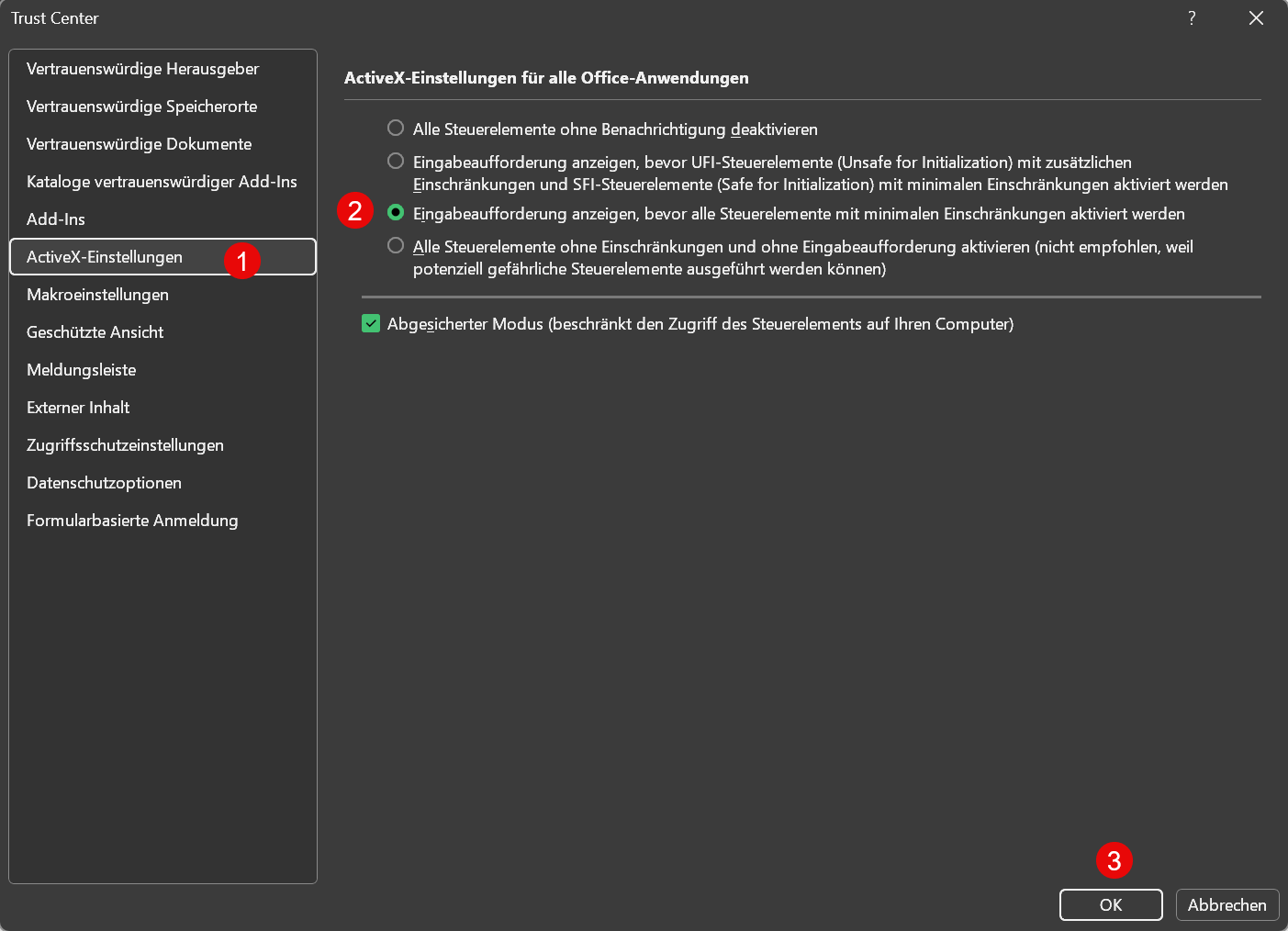Switch to Geschützte Ansicht settings
This screenshot has height=931, width=1288.
click(x=162, y=332)
